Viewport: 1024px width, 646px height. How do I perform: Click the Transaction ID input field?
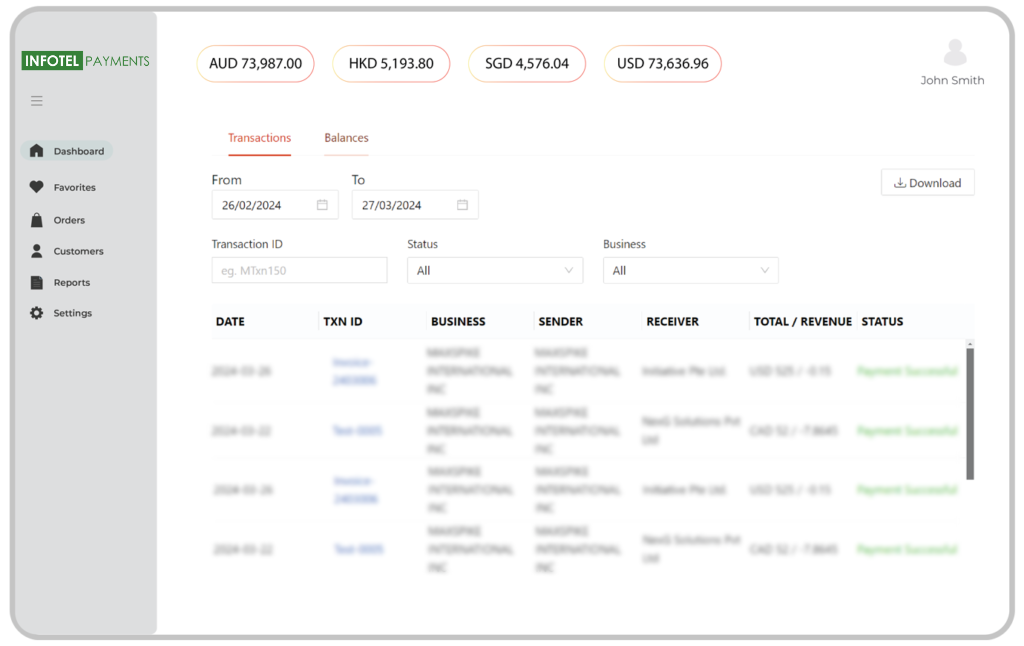(x=299, y=270)
